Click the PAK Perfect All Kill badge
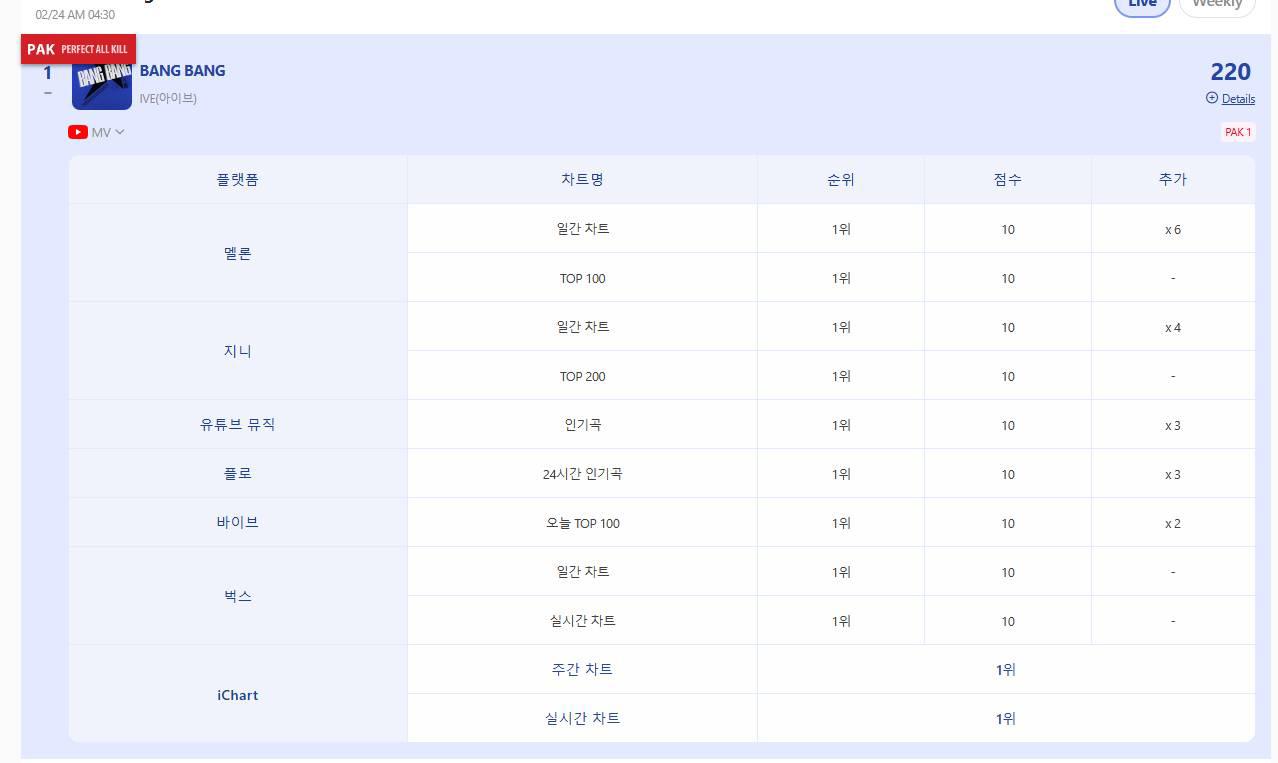This screenshot has height=763, width=1278. (x=78, y=49)
